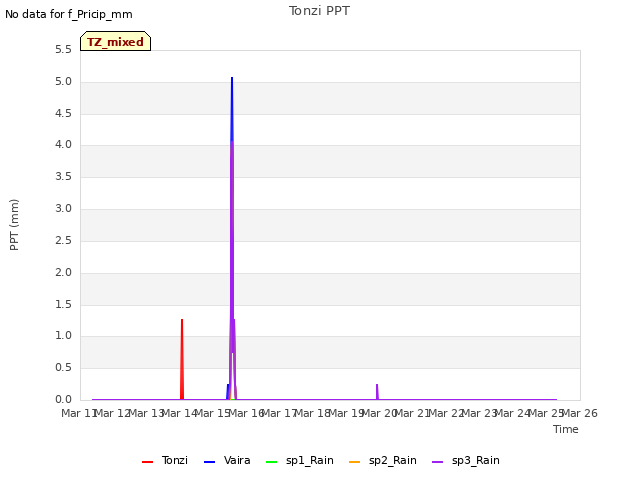Click the PPT (mm) y-axis label
This screenshot has width=640, height=480.
pos(14,225)
